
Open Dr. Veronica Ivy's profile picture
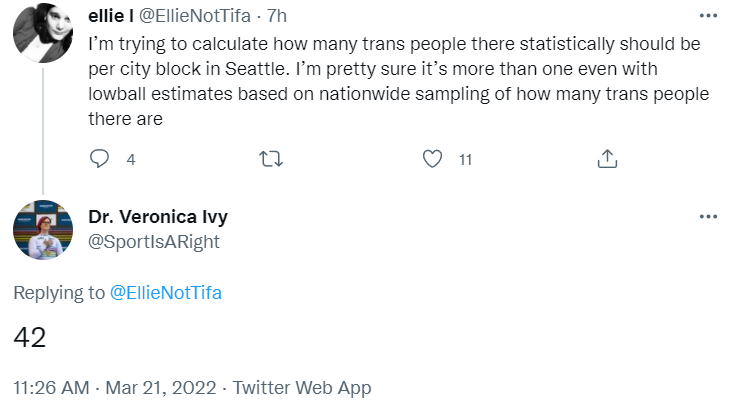[43, 230]
